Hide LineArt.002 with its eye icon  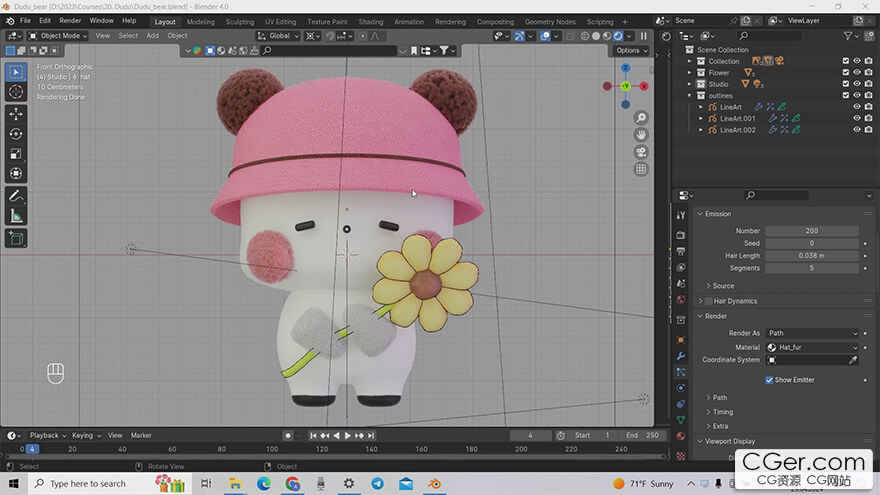pos(857,130)
